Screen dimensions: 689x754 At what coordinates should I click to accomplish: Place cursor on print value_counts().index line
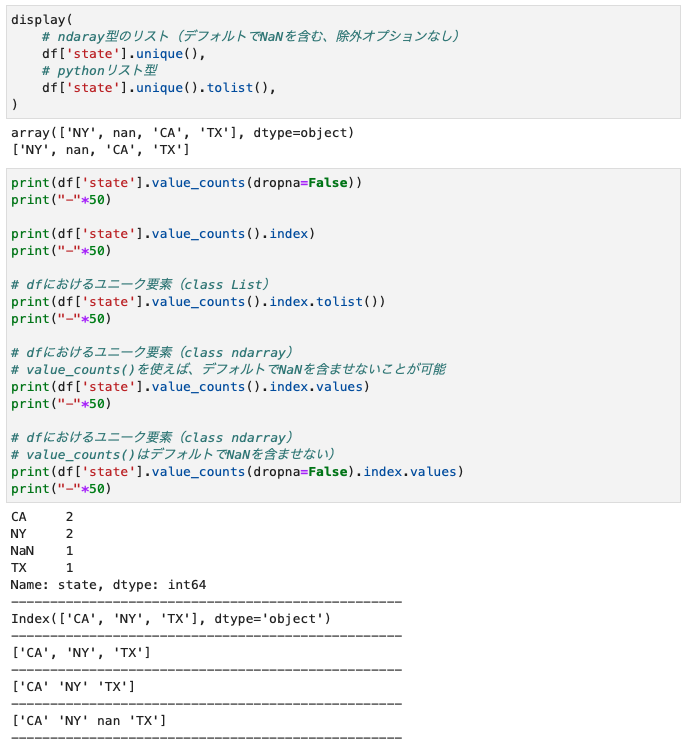(x=162, y=234)
